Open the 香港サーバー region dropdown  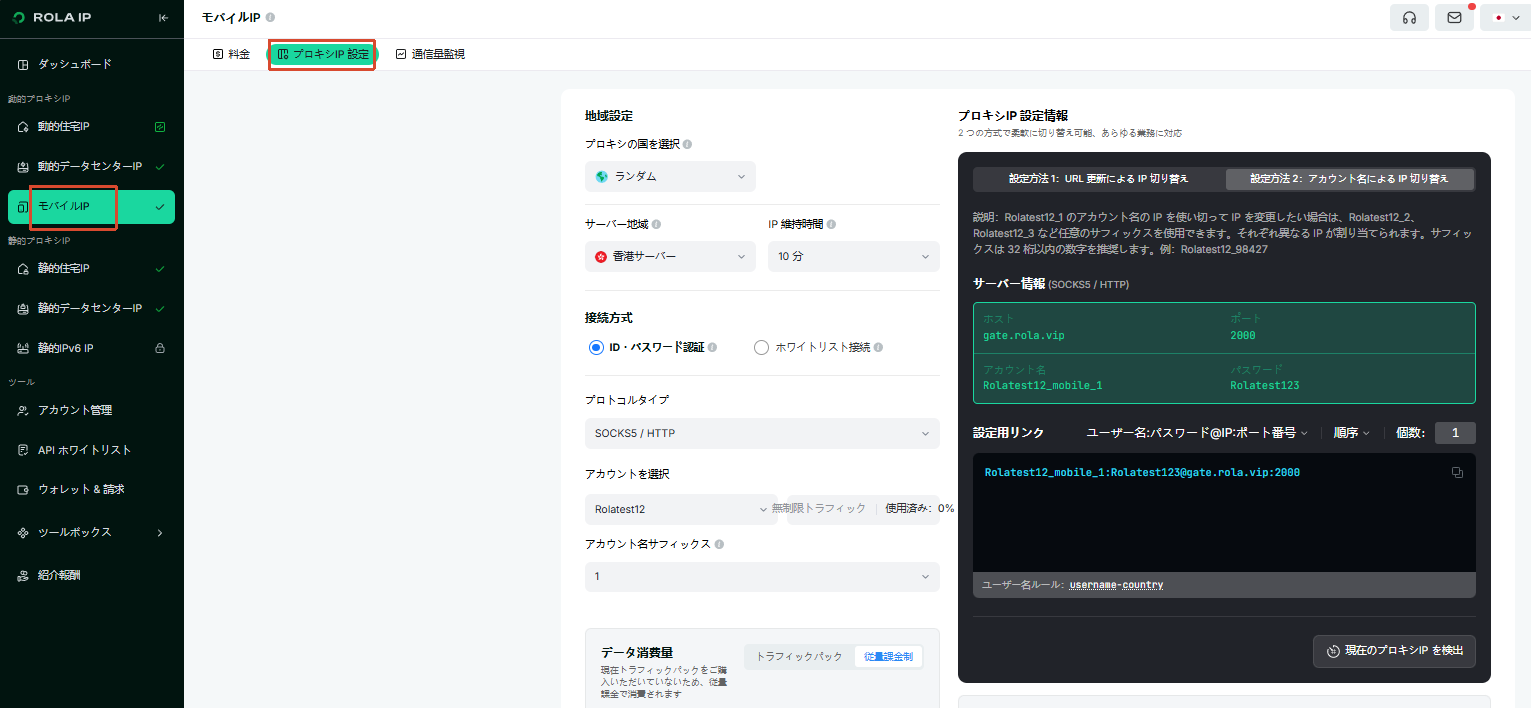pos(670,256)
